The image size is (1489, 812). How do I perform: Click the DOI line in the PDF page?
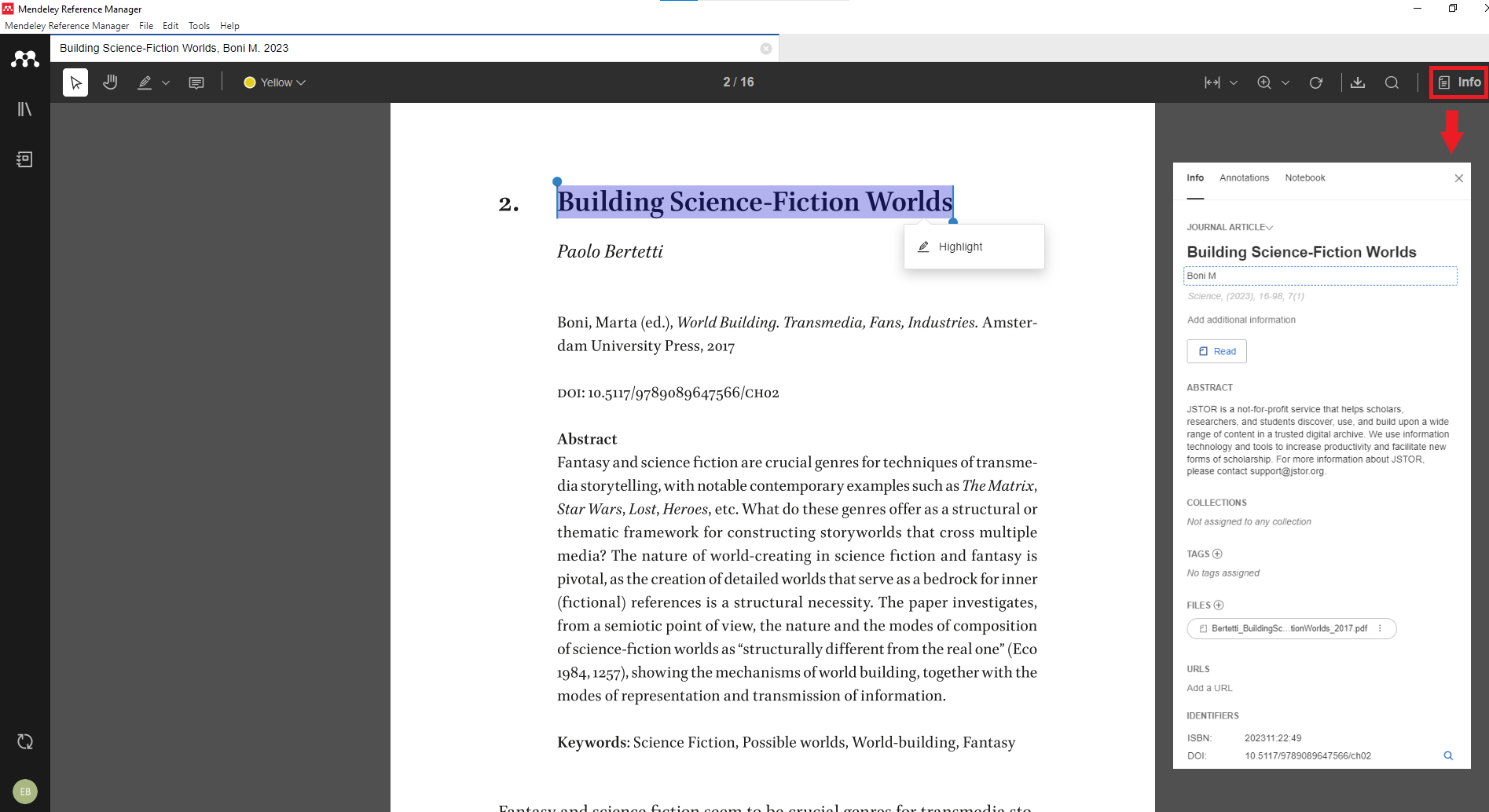coord(668,393)
